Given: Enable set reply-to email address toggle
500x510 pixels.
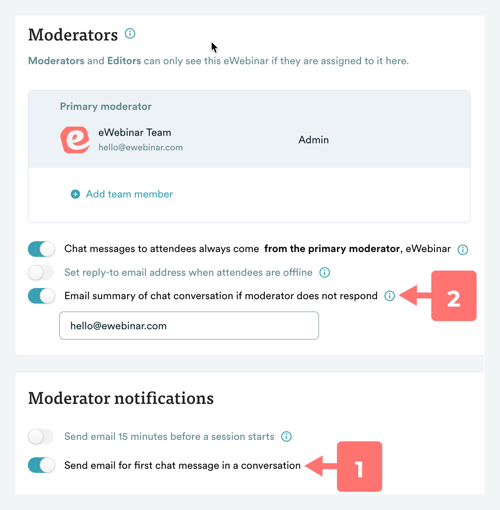Looking at the screenshot, I should [41, 273].
